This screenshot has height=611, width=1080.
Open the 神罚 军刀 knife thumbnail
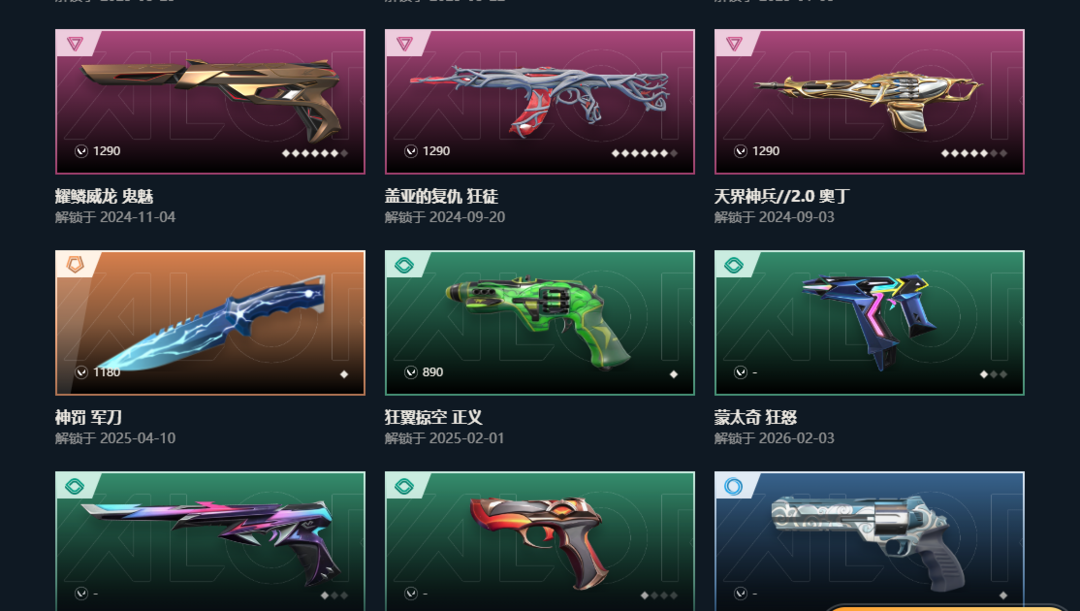coord(210,322)
